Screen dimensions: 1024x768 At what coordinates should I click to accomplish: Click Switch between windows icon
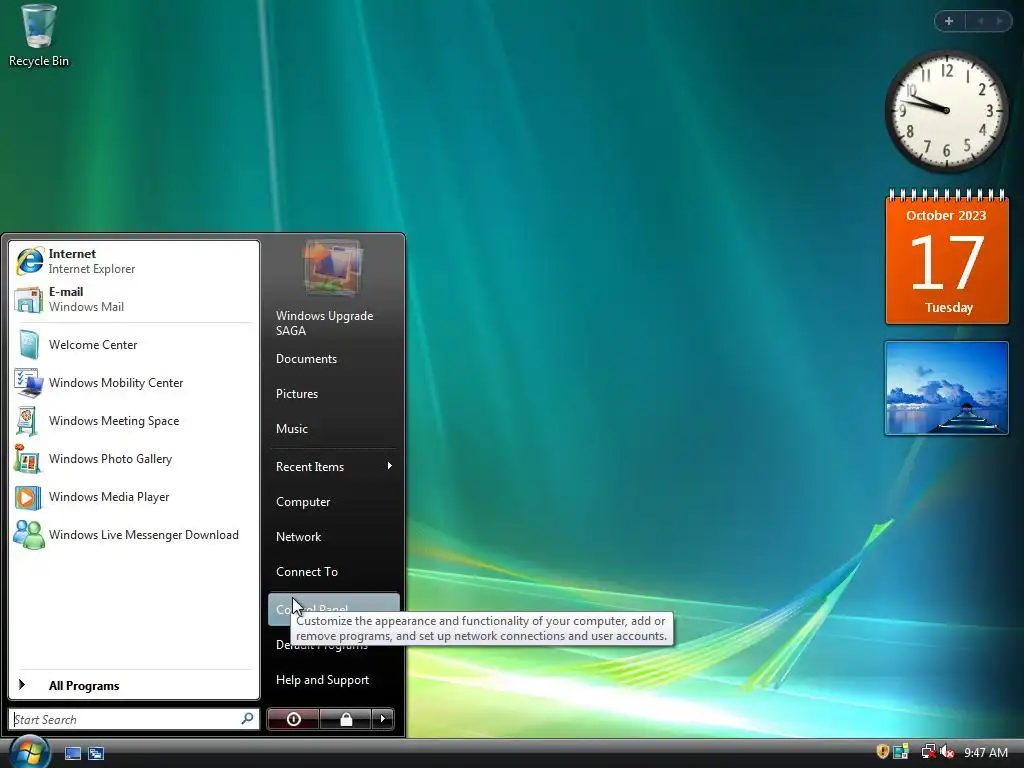(96, 754)
